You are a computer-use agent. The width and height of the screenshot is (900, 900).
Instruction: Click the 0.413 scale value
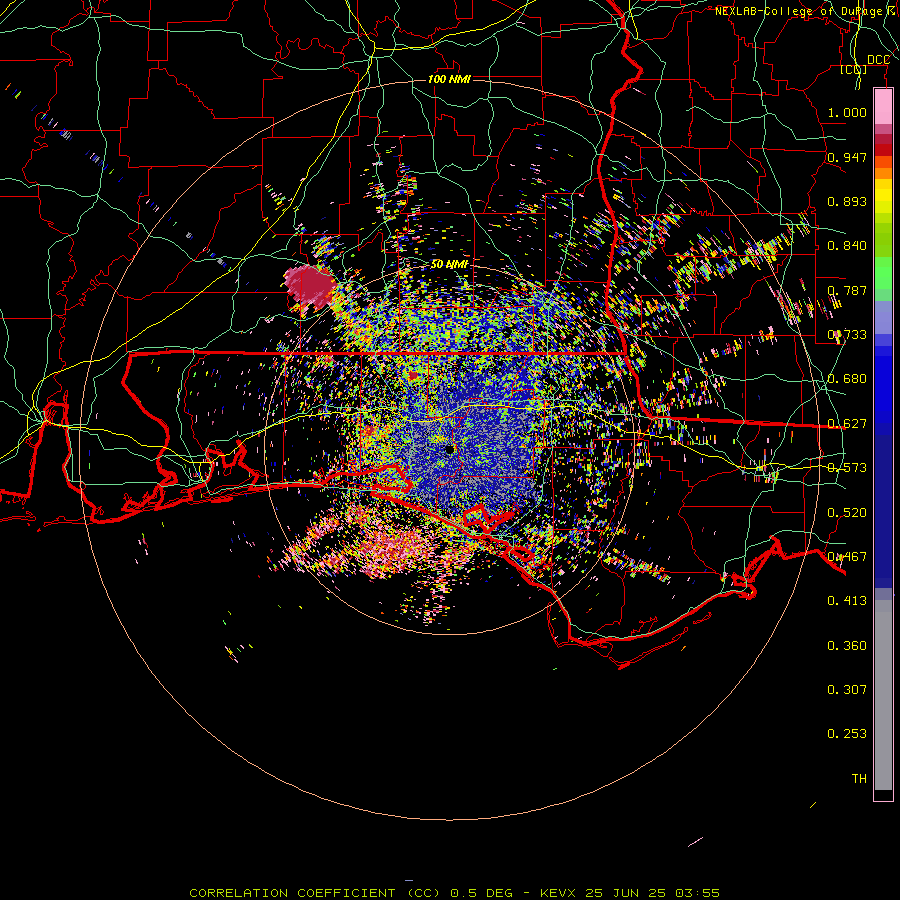coord(847,600)
